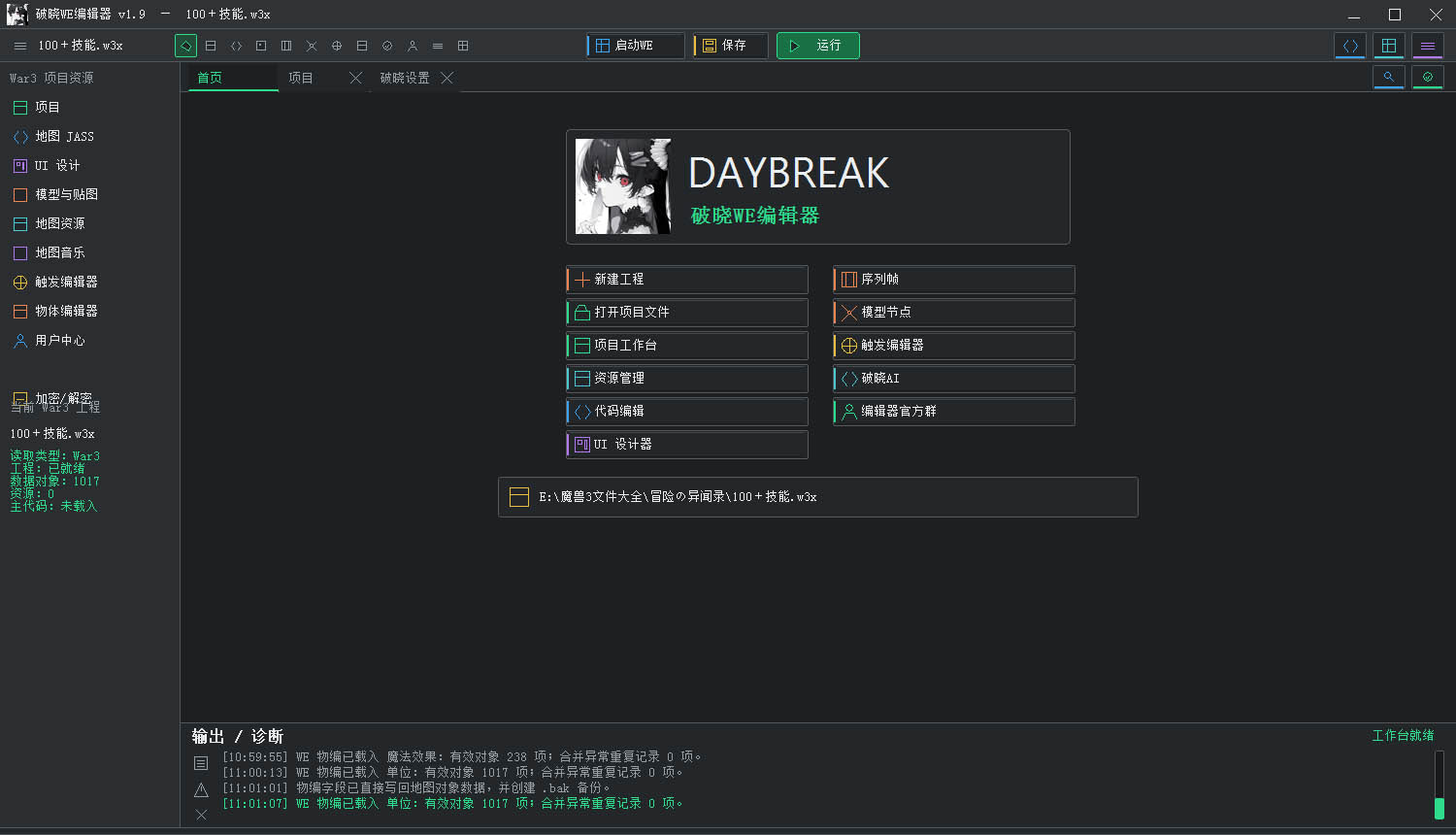Click the green 运行 run button
This screenshot has height=835, width=1456.
tap(817, 46)
